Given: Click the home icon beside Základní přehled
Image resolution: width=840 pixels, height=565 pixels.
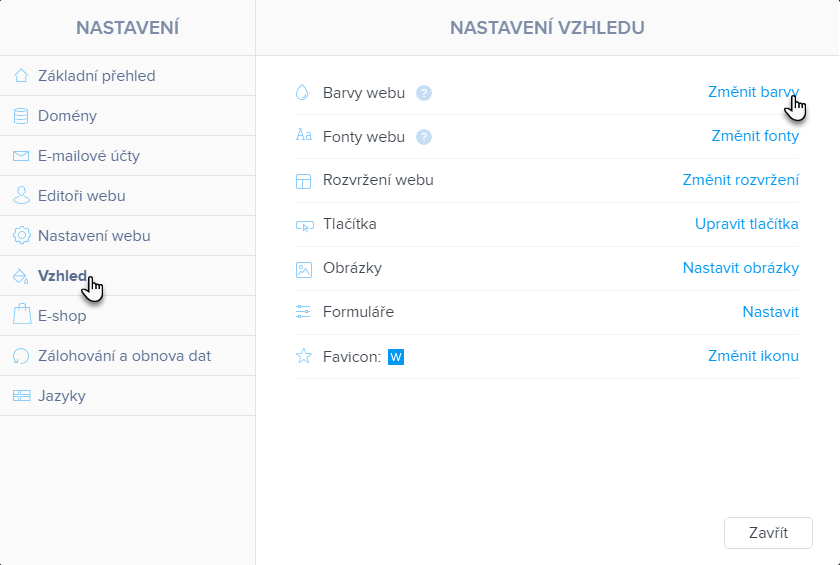Looking at the screenshot, I should pyautogui.click(x=21, y=76).
